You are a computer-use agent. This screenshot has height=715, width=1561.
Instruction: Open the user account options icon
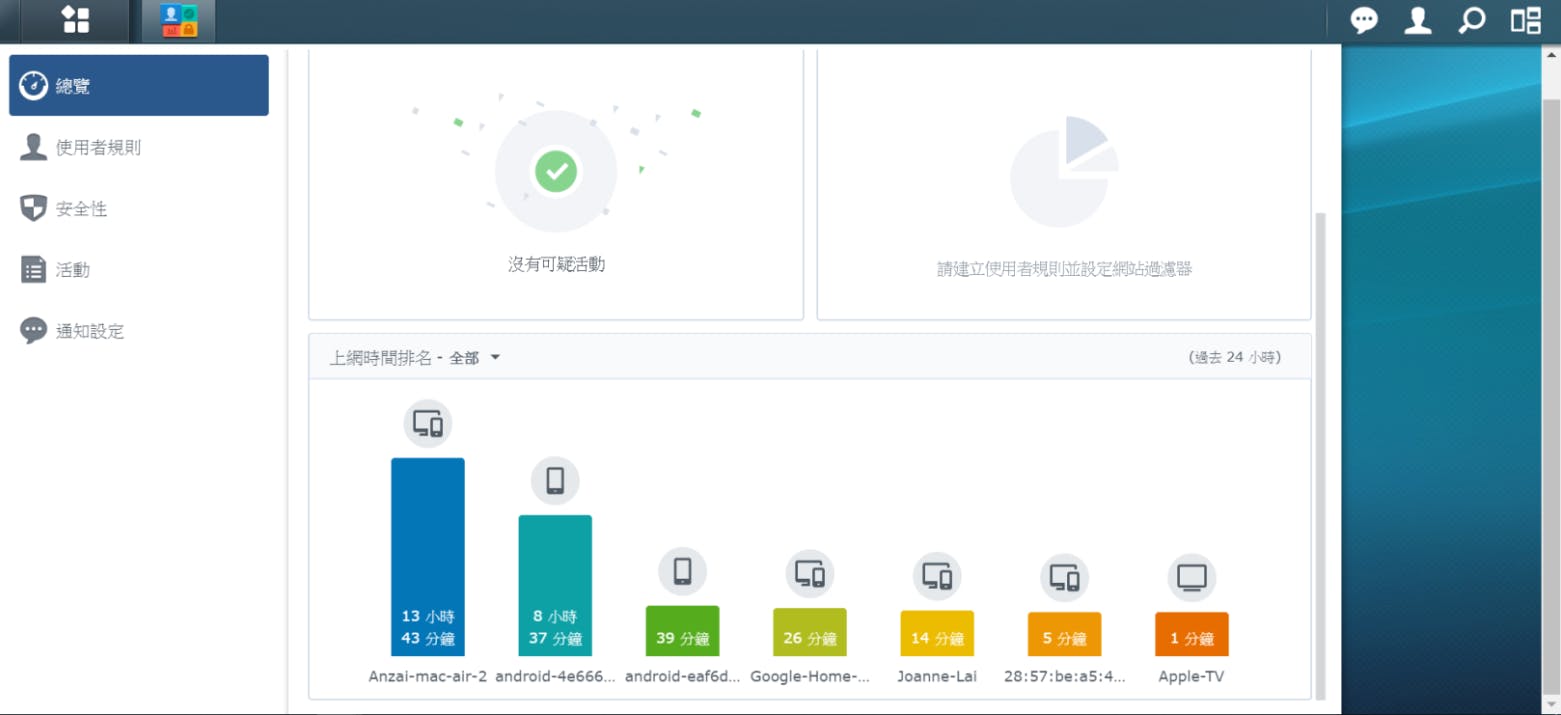coord(1417,20)
